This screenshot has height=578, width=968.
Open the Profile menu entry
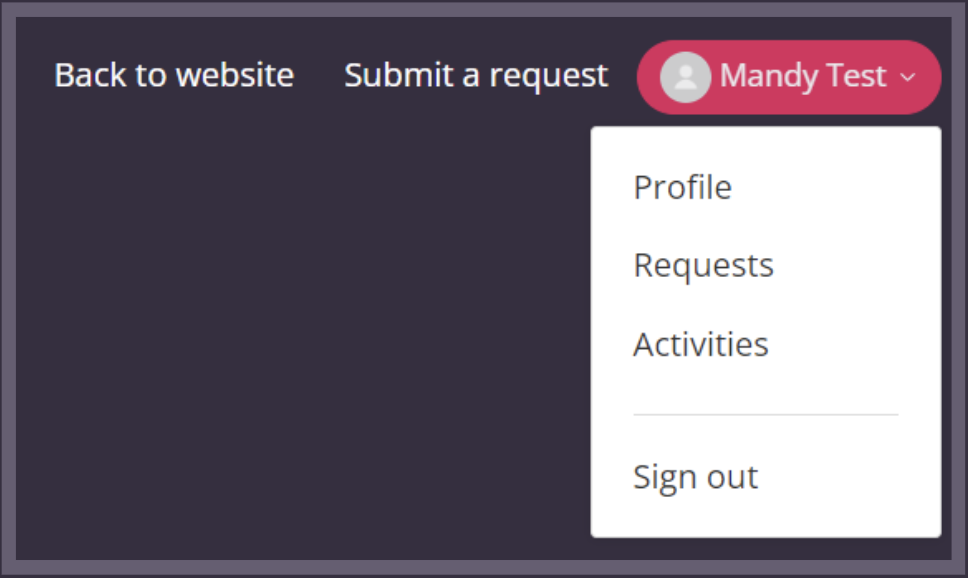click(x=682, y=187)
